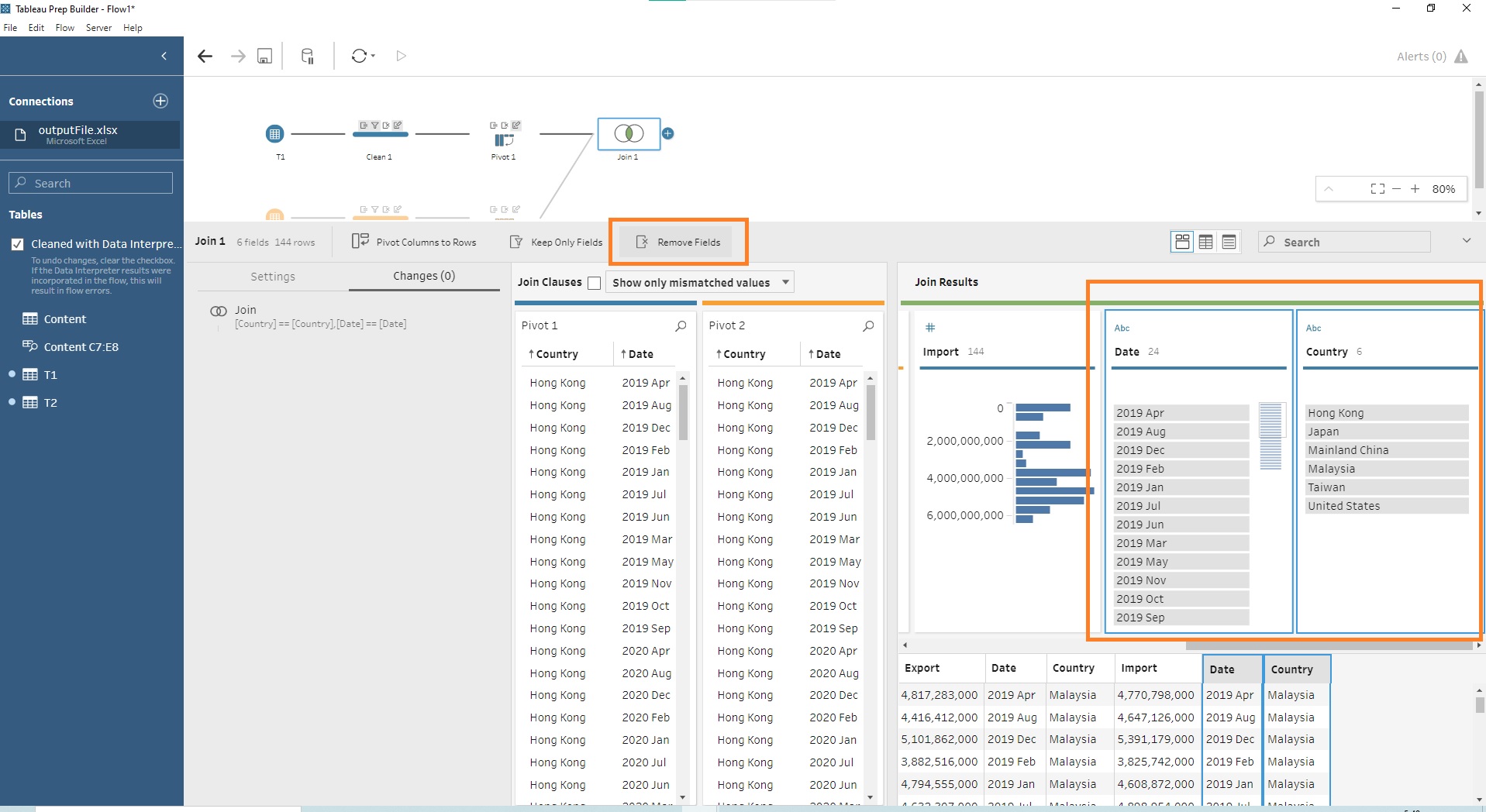The image size is (1486, 812).
Task: Toggle Show only mismatched values checkbox
Action: click(595, 283)
